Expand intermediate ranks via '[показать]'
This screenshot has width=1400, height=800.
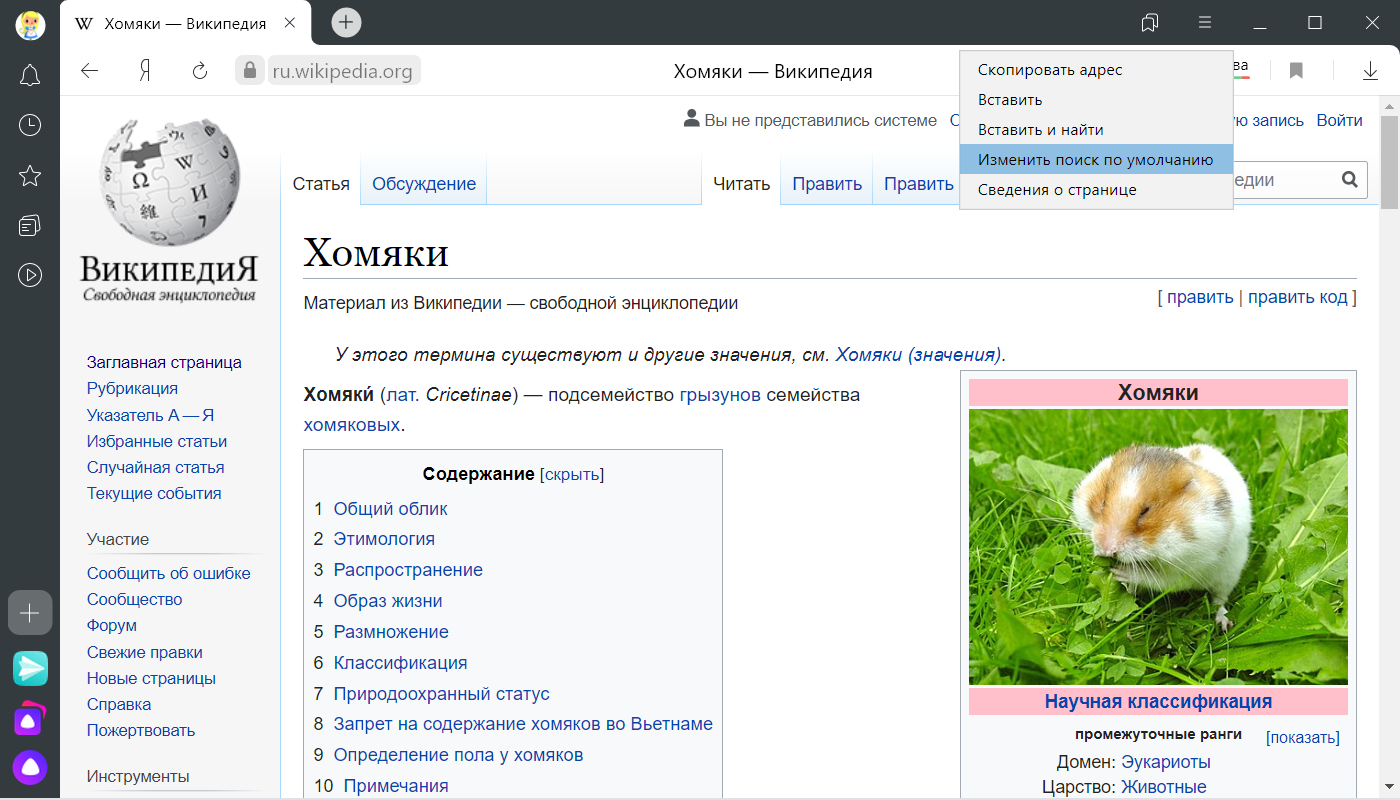[1303, 738]
